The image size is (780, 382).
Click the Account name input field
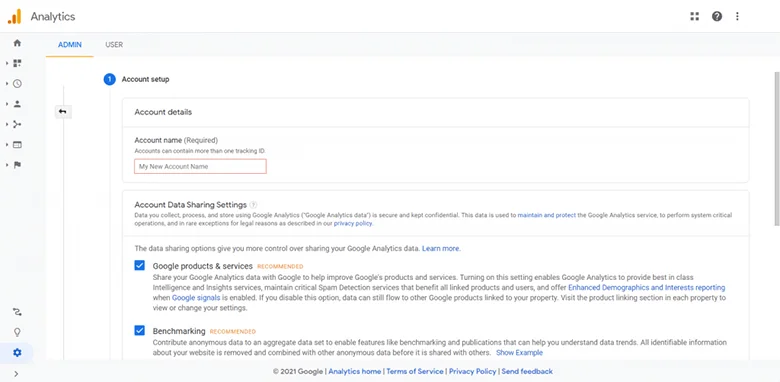(200, 166)
